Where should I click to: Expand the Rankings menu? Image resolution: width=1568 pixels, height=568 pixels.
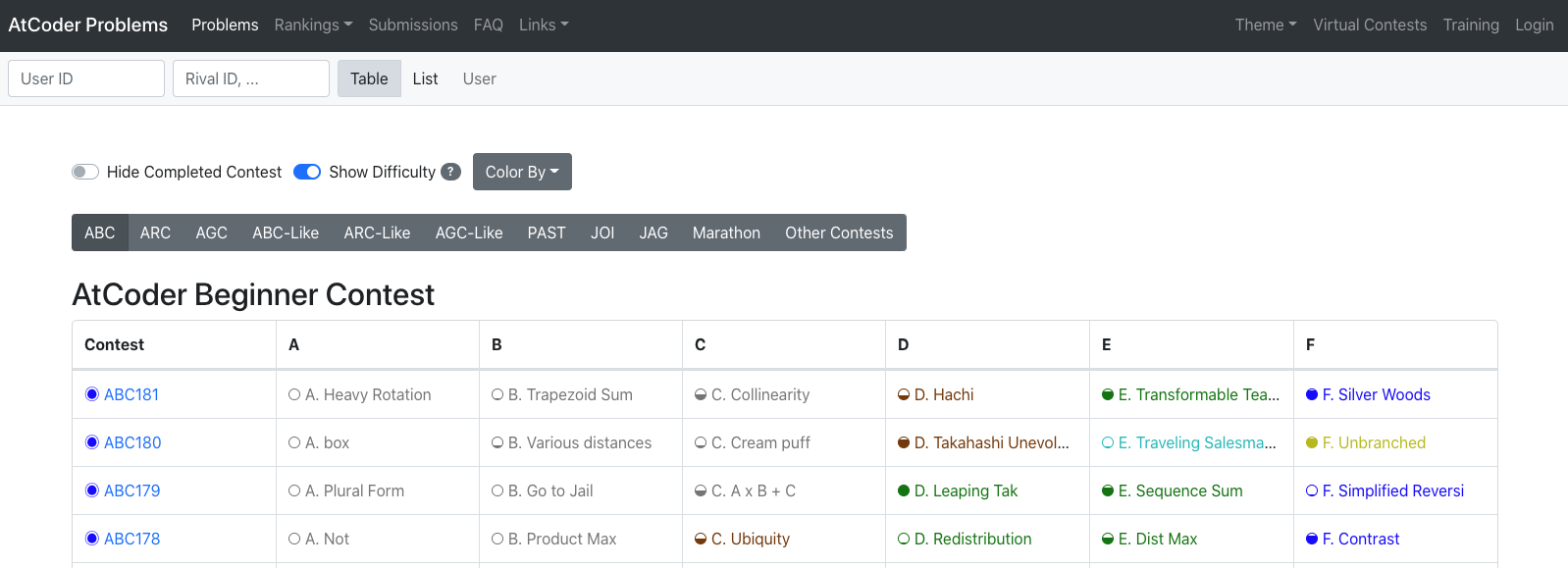tap(313, 25)
